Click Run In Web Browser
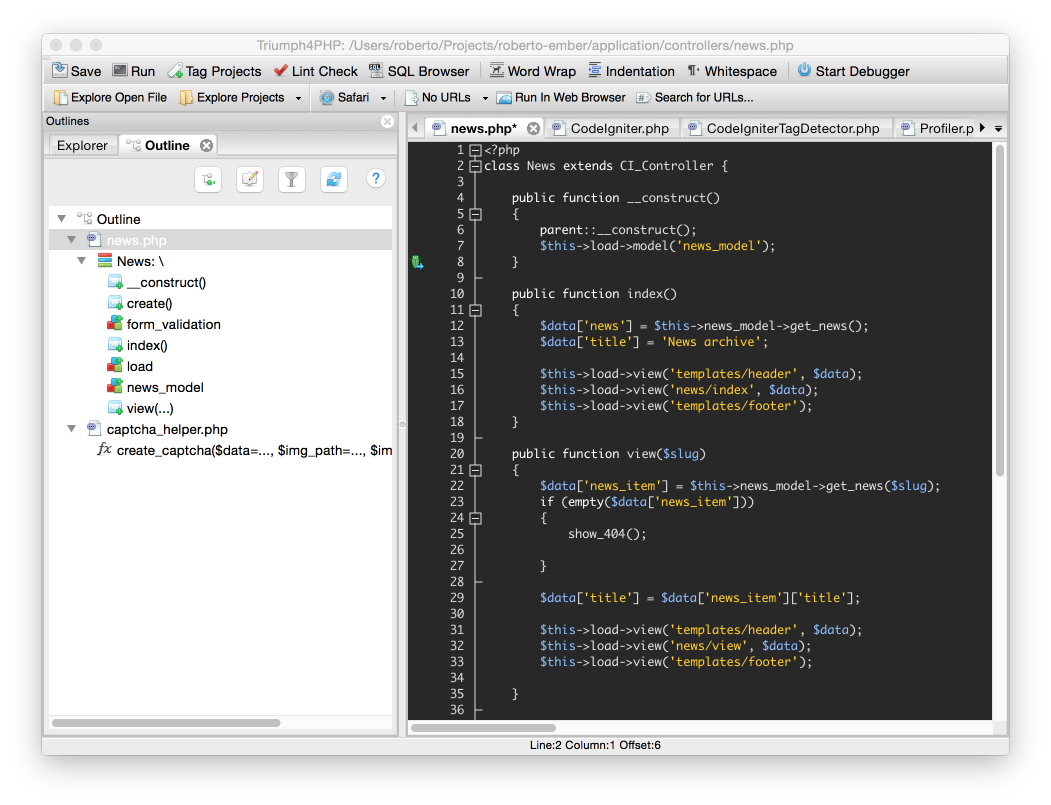Image resolution: width=1051 pixels, height=805 pixels. click(561, 98)
